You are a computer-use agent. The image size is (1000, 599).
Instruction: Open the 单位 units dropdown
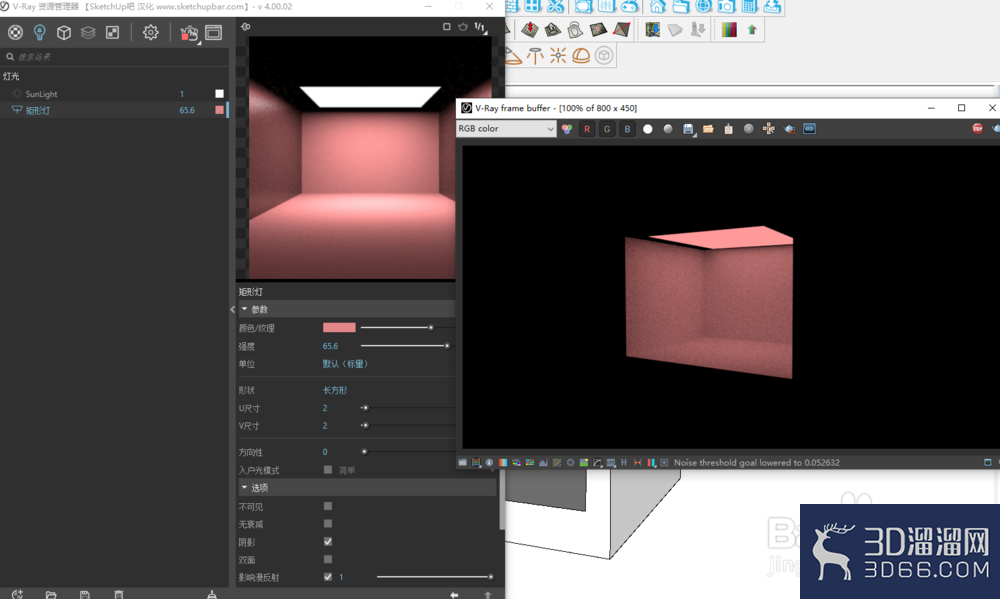tap(345, 364)
